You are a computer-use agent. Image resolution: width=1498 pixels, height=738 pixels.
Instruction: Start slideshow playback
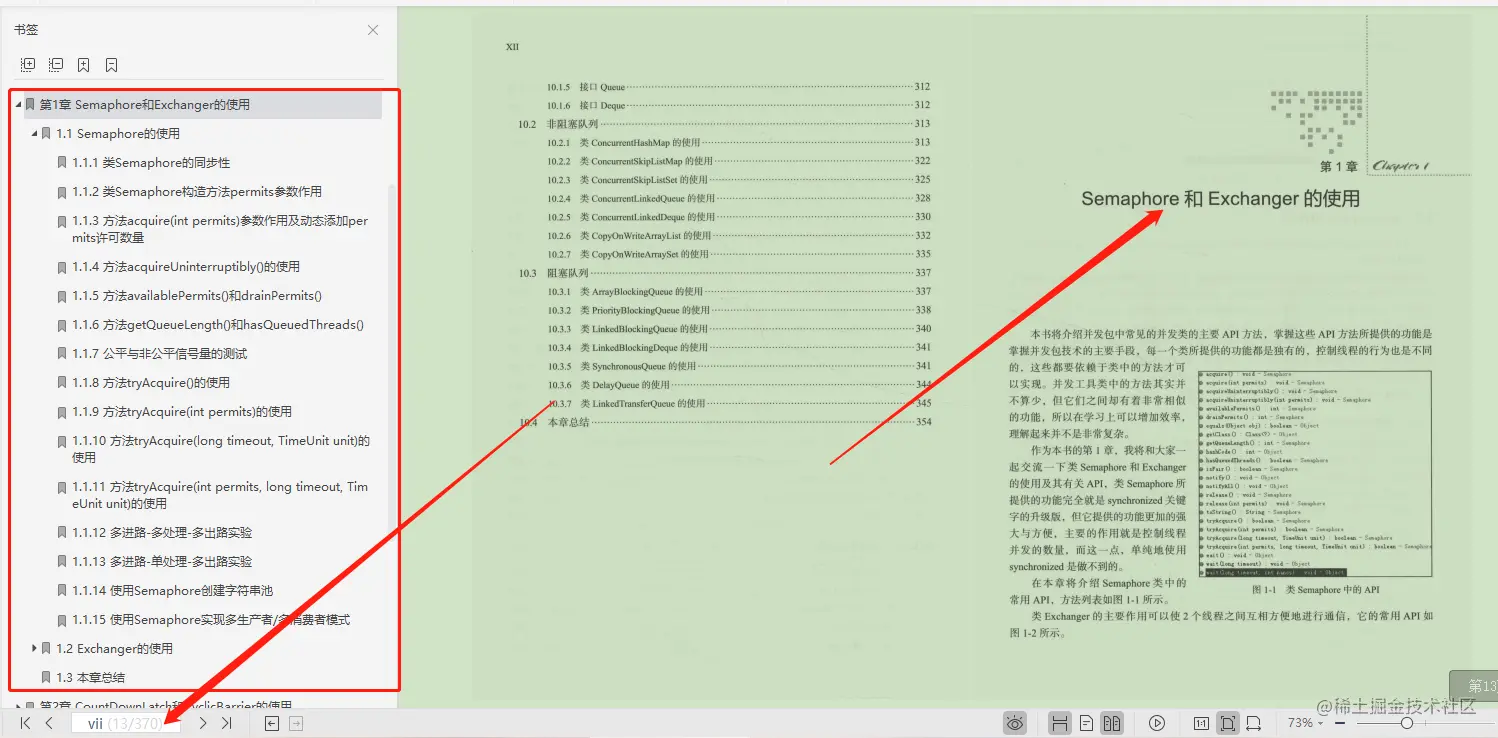(1157, 723)
